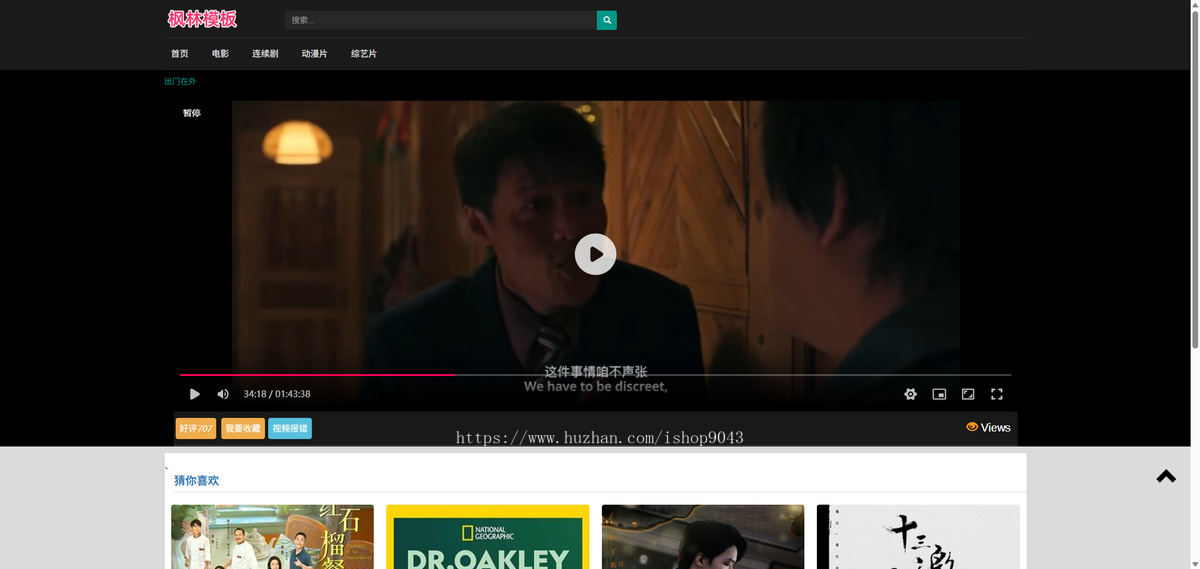
Task: Click the back-to-top arrow
Action: tap(1166, 476)
